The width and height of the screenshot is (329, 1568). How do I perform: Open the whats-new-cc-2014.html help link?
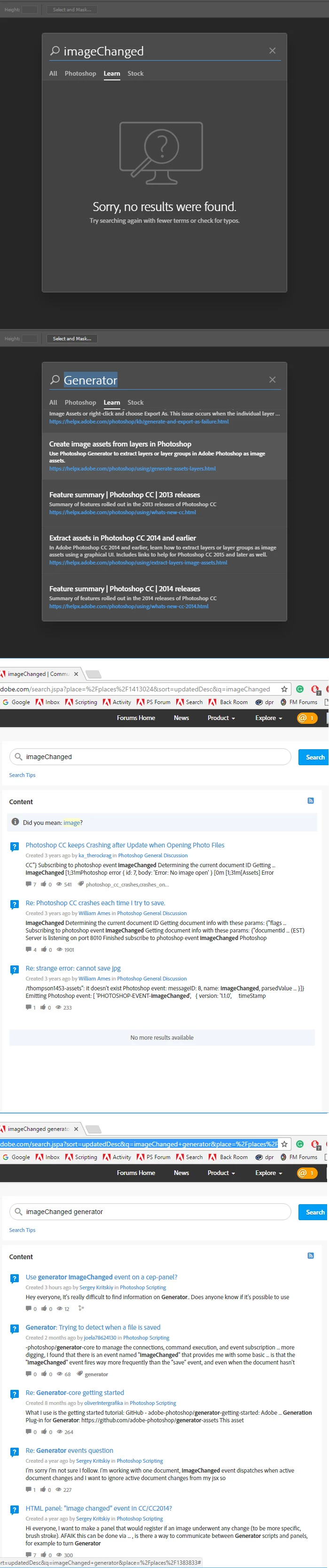[128, 606]
